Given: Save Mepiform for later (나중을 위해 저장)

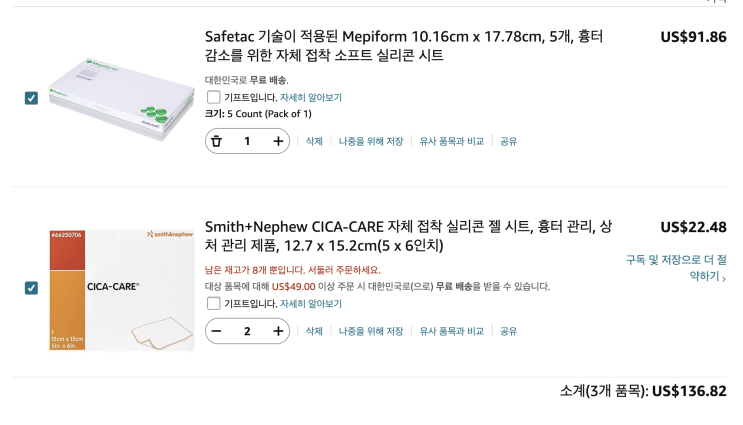Looking at the screenshot, I should click(x=371, y=141).
